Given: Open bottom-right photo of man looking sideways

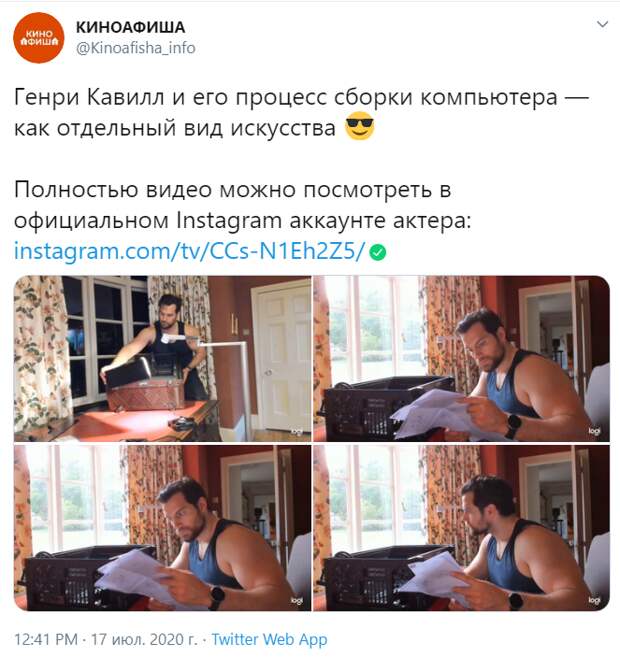Looking at the screenshot, I should [x=461, y=528].
